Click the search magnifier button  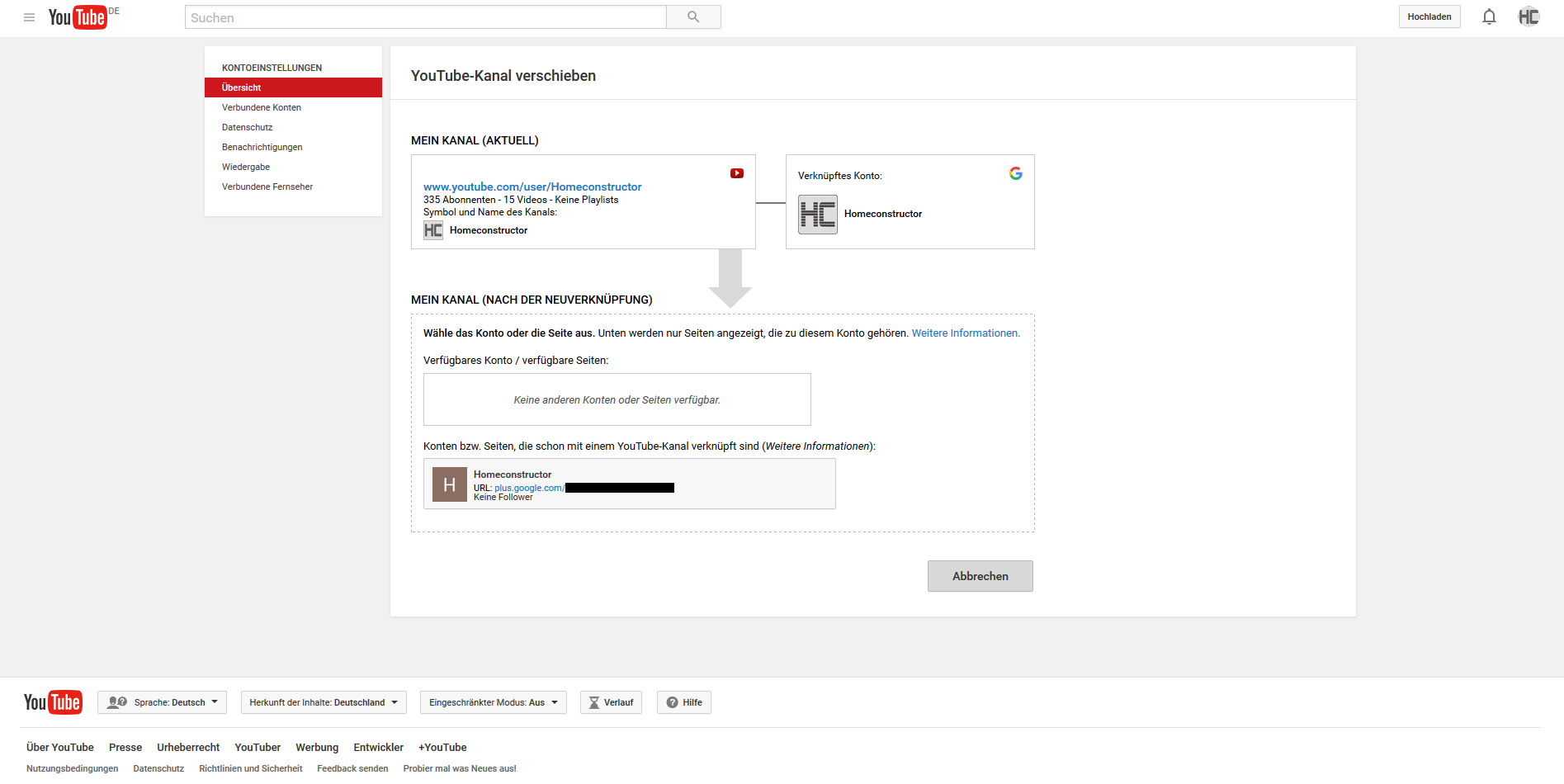click(x=693, y=17)
